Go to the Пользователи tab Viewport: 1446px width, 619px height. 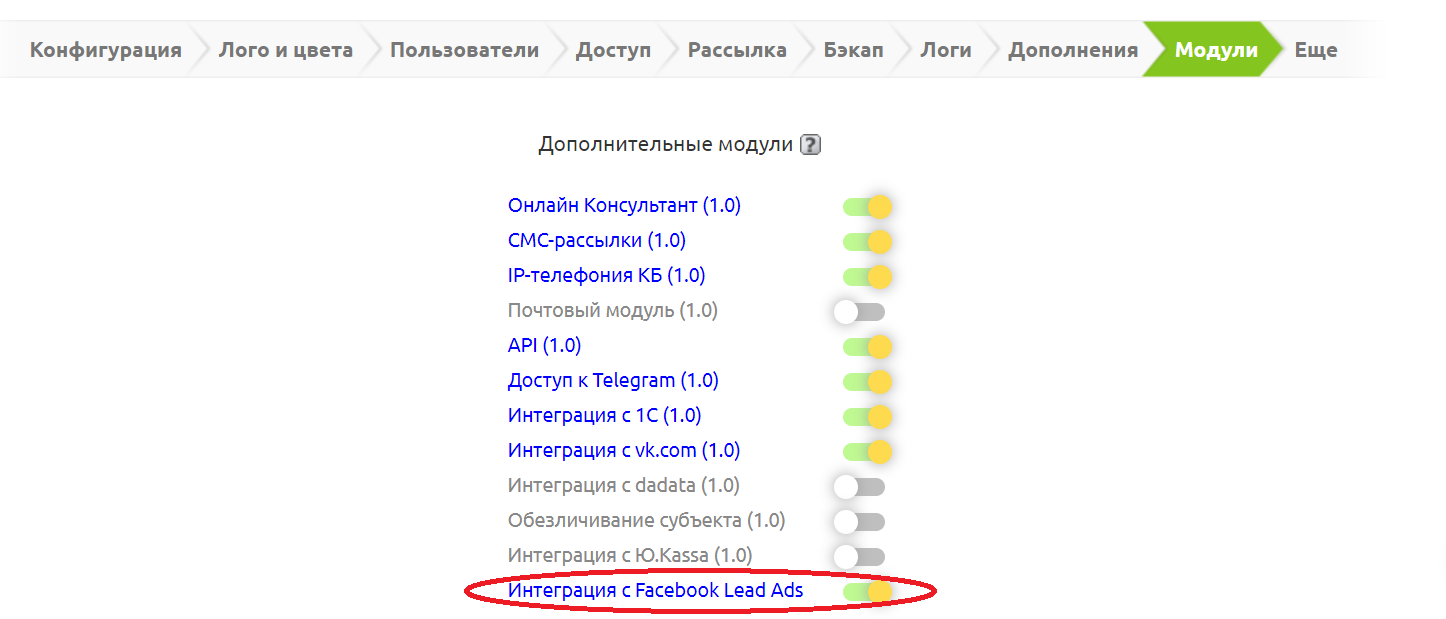464,50
